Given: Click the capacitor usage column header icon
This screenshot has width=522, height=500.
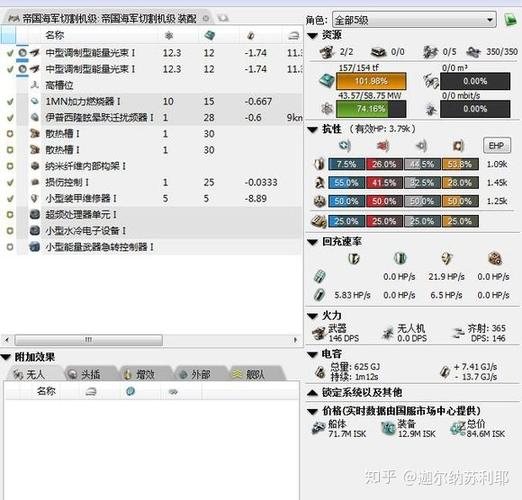Looking at the screenshot, I should coord(251,35).
